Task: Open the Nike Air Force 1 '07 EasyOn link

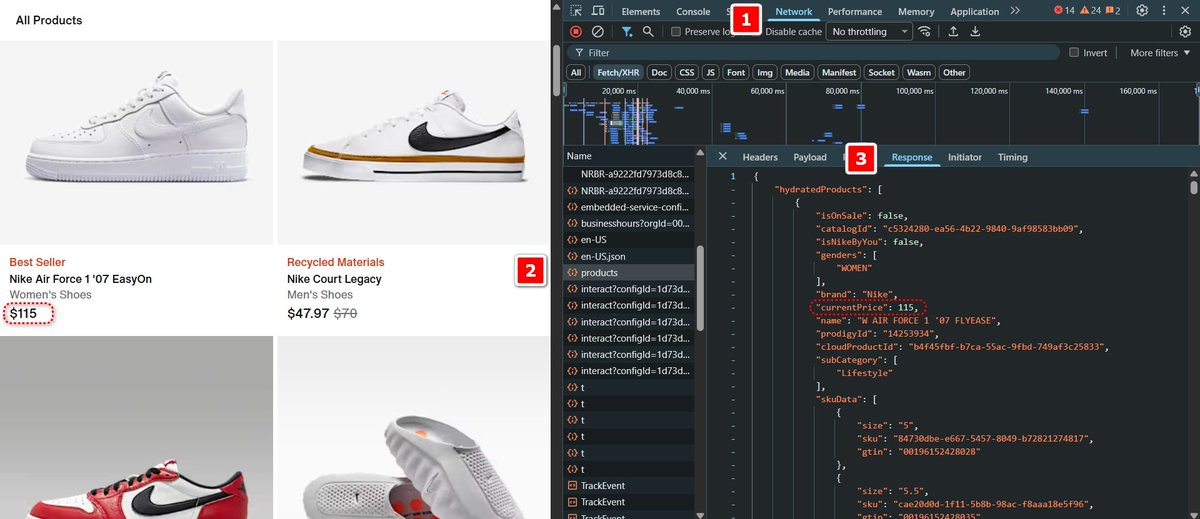Action: click(80, 279)
